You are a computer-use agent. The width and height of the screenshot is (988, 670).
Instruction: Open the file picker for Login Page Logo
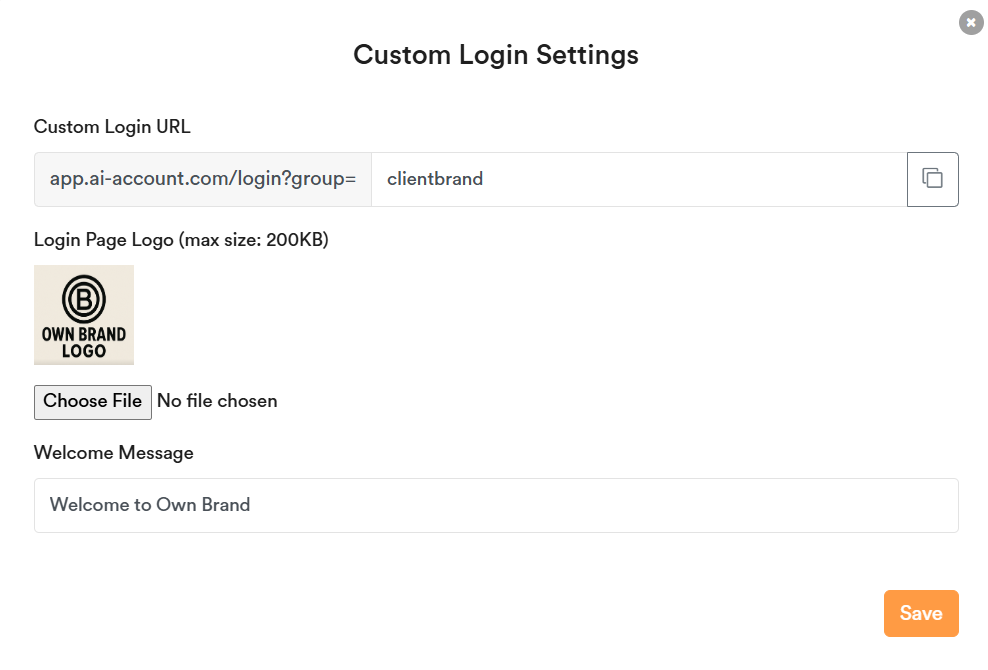coord(92,401)
